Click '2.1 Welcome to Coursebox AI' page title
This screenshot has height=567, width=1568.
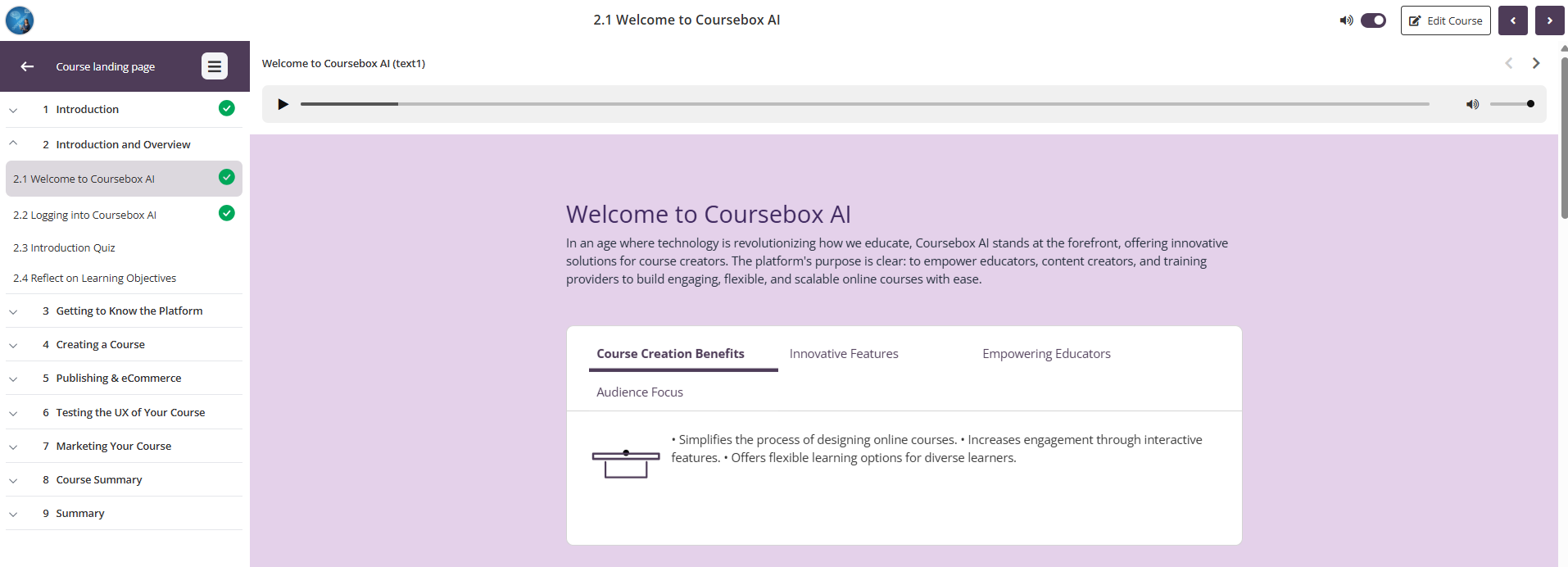click(x=687, y=20)
